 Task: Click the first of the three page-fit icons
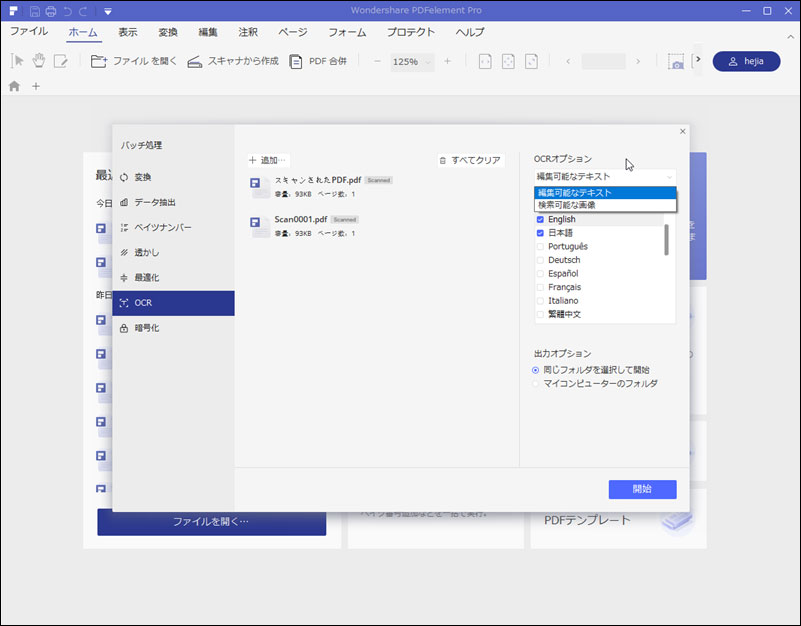485,61
